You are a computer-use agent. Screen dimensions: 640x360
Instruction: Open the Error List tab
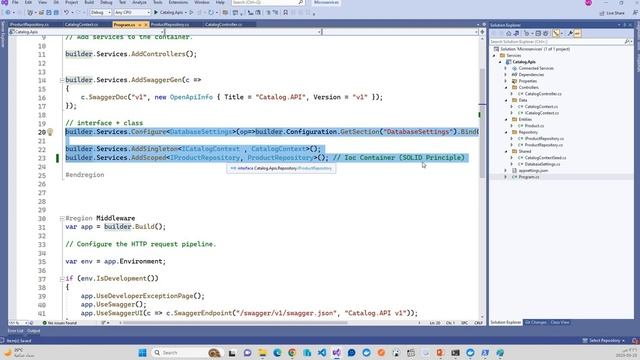[16, 331]
